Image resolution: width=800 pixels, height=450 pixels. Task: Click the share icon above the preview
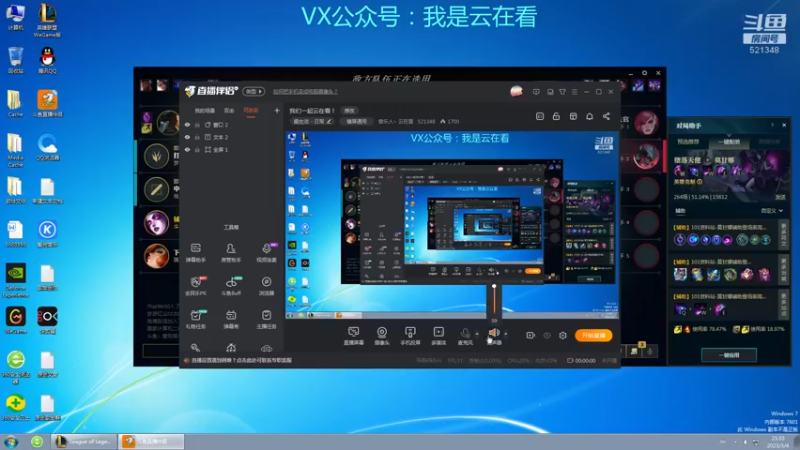coord(606,116)
